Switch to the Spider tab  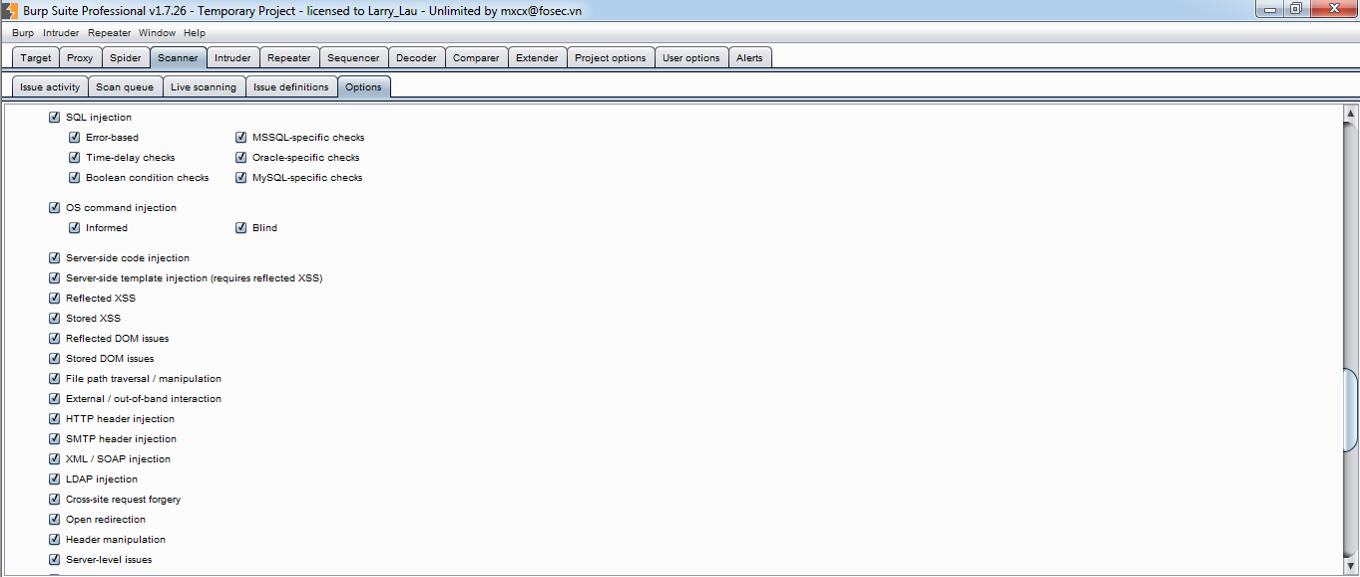(126, 58)
